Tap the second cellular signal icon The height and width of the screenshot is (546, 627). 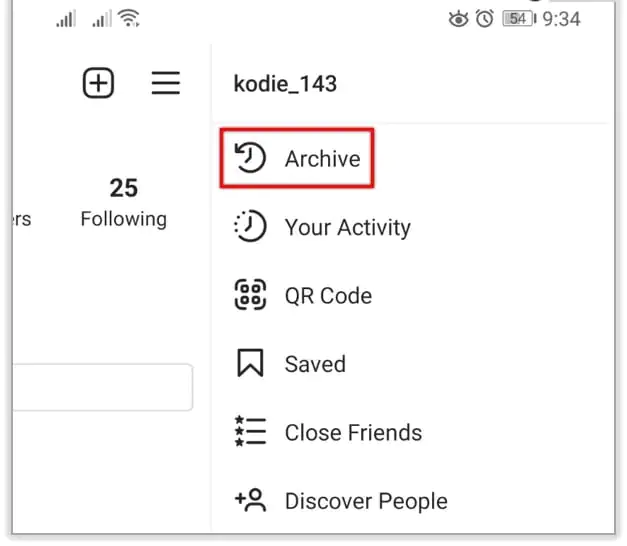pos(102,19)
